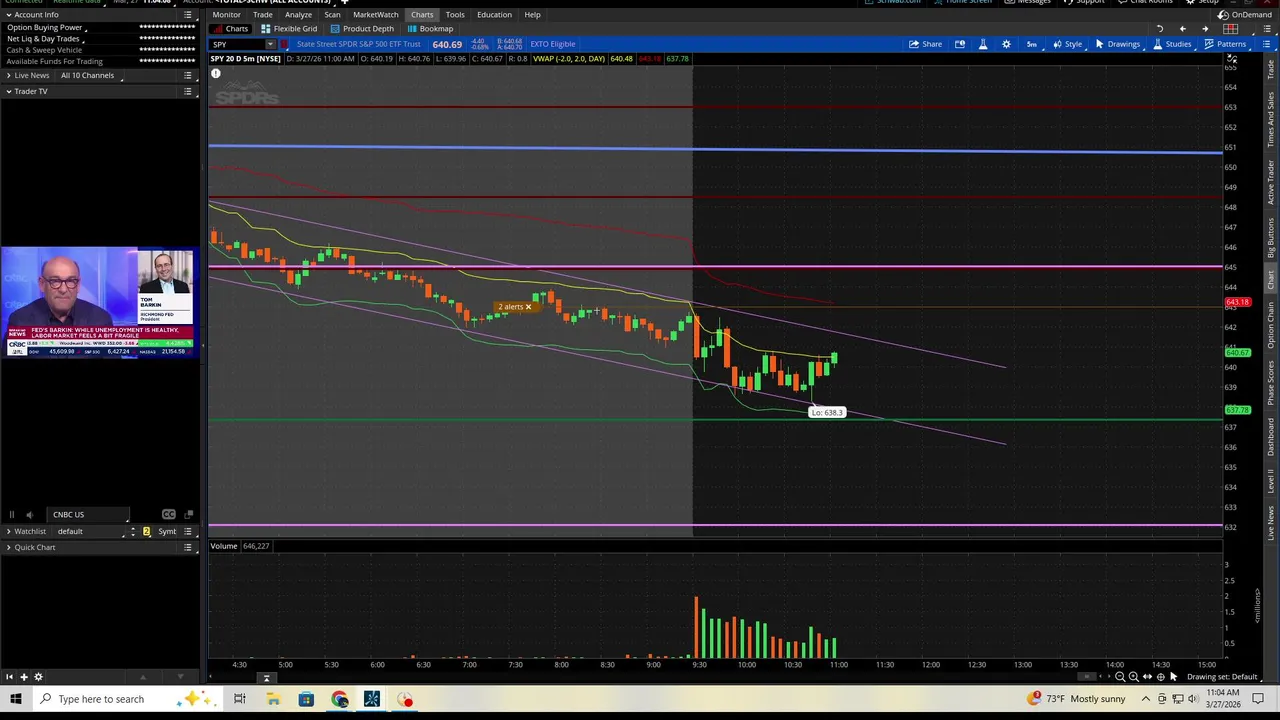The image size is (1280, 720).
Task: Toggle closed captions CC button
Action: [x=169, y=515]
